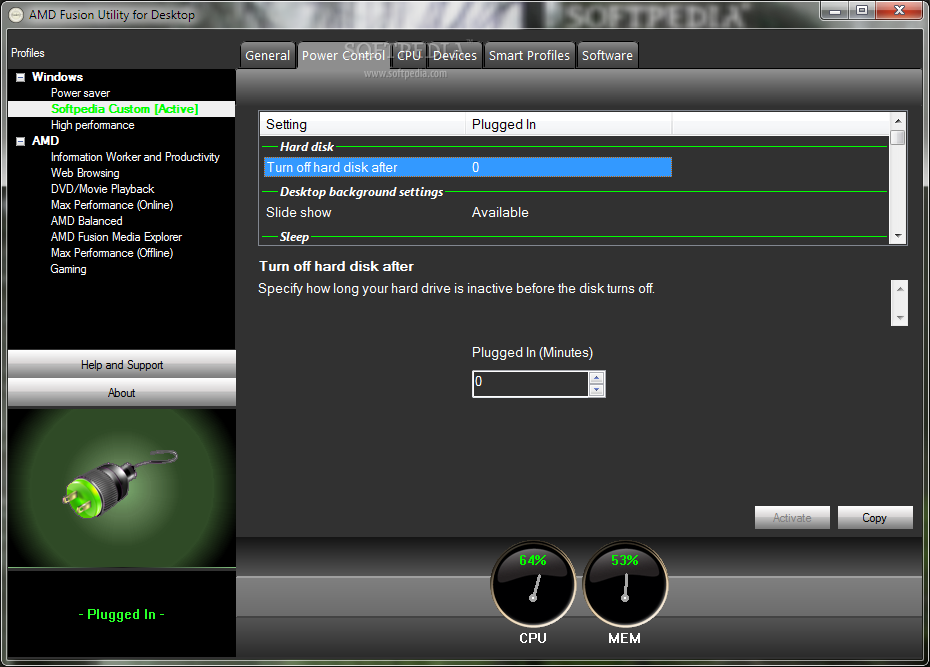Click the Available value for Slide show
930x667 pixels.
[x=500, y=212]
